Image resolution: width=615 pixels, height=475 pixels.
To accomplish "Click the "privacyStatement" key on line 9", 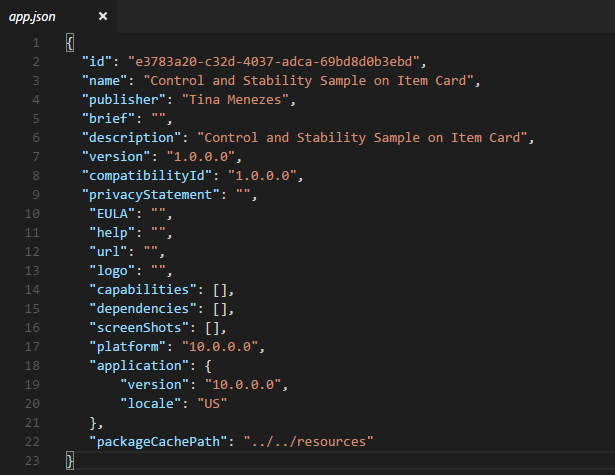I will tap(151, 195).
